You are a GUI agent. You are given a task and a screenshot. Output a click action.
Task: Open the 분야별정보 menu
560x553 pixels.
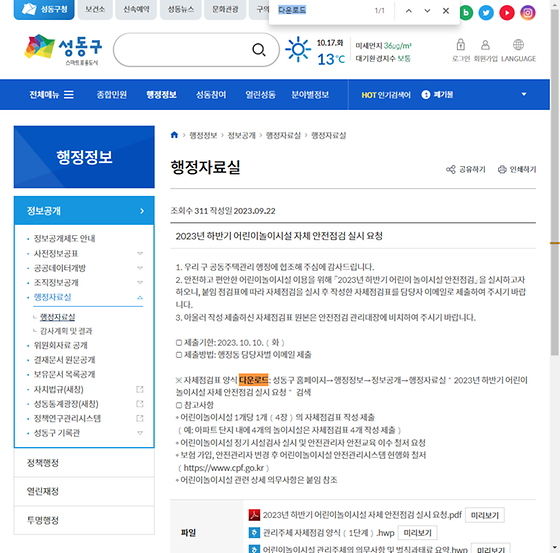(x=310, y=95)
